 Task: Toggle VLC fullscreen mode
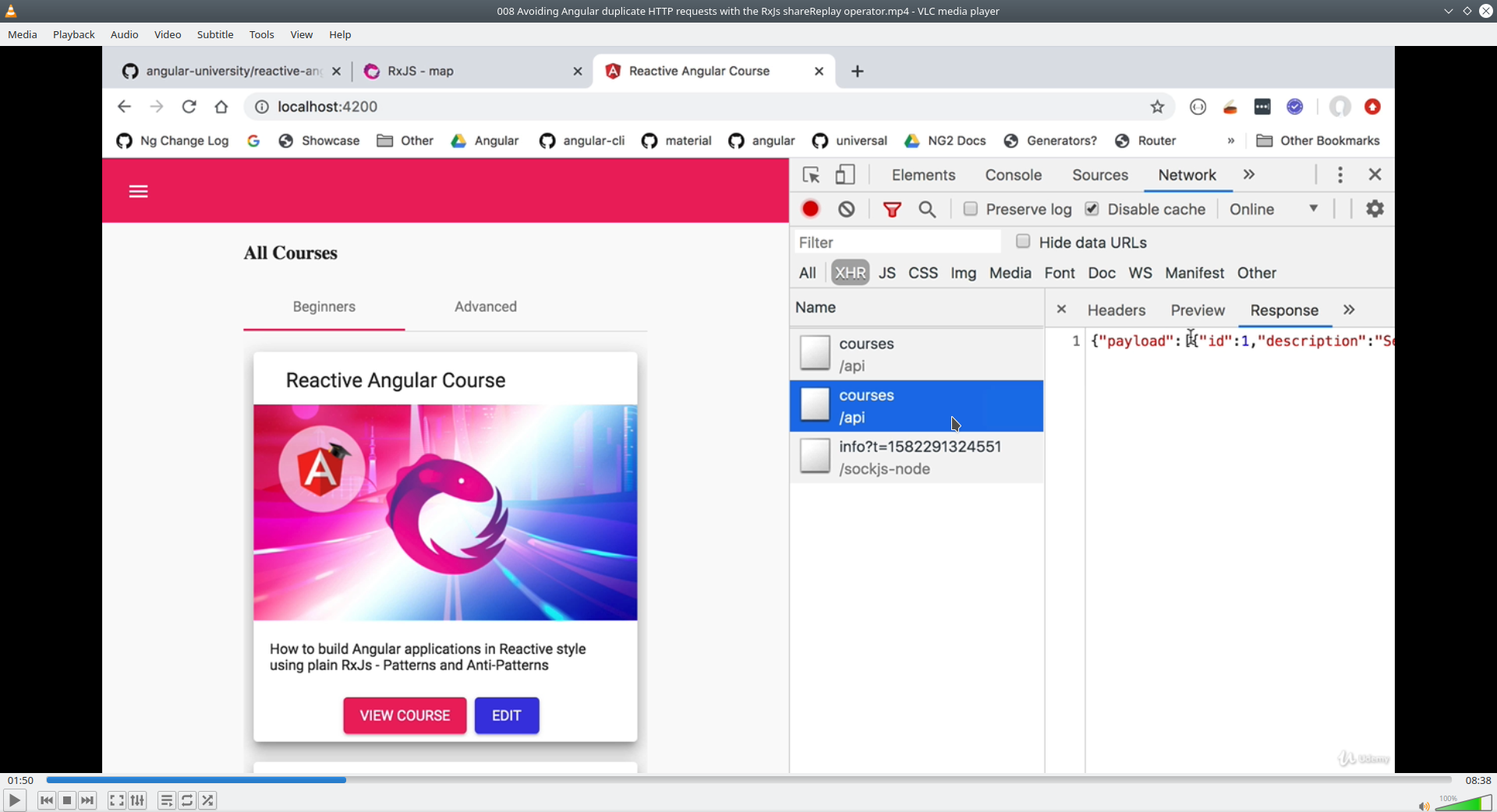[x=117, y=800]
